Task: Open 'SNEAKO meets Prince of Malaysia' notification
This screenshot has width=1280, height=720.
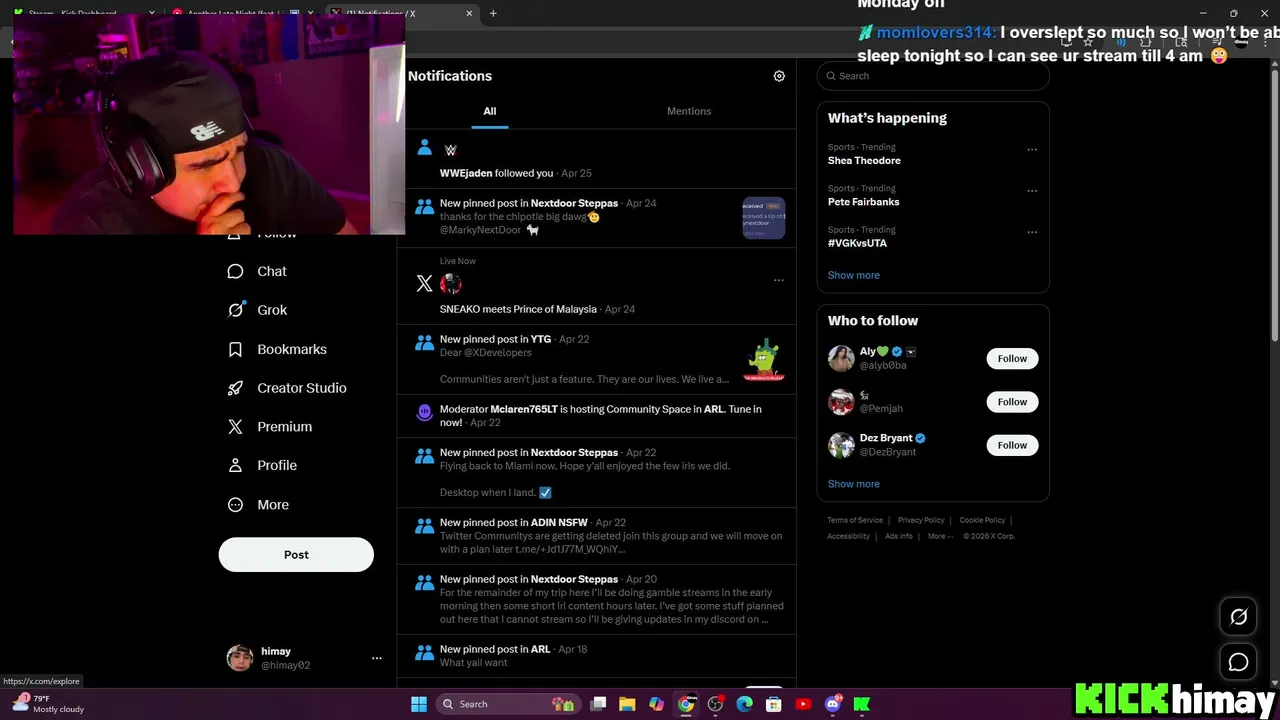Action: (597, 286)
